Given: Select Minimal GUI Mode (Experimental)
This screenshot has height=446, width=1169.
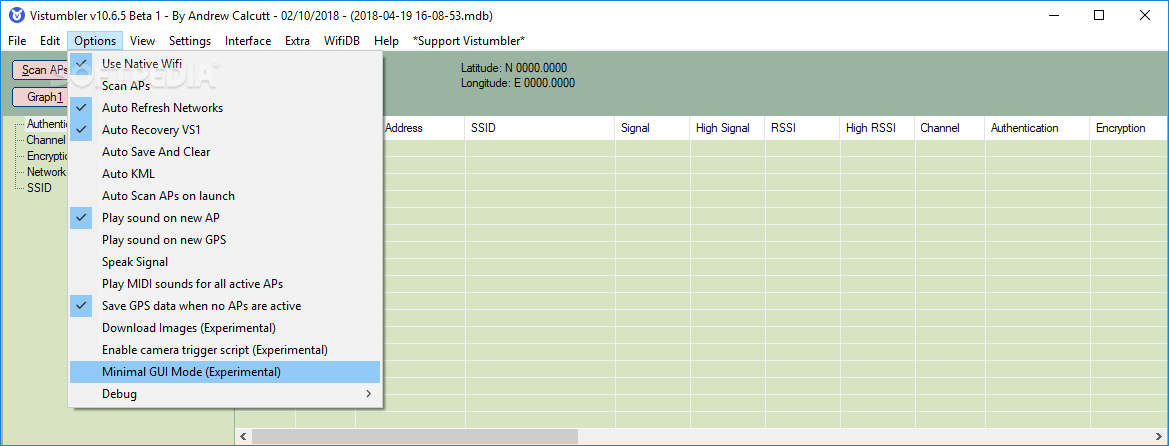Looking at the screenshot, I should 225,372.
